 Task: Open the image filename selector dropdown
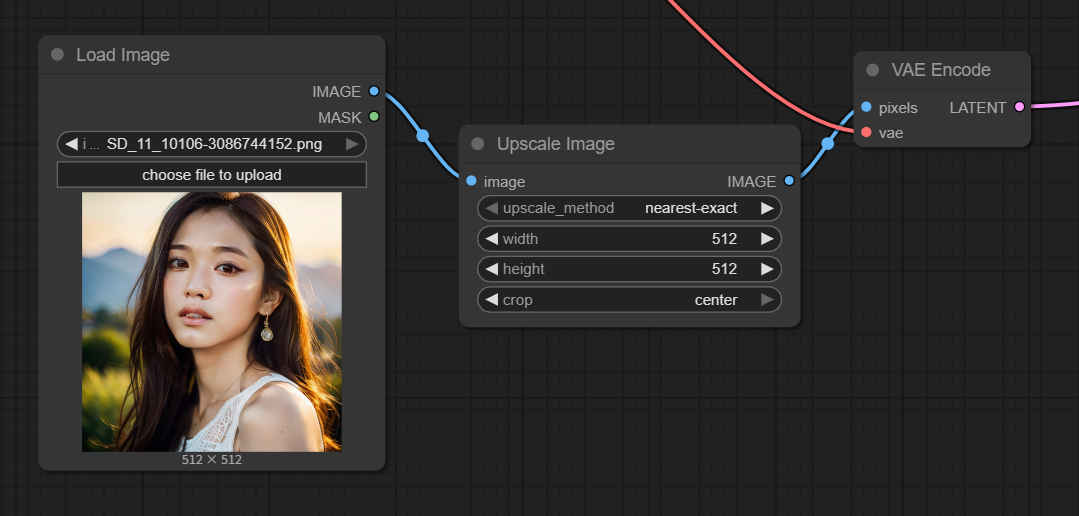pyautogui.click(x=212, y=144)
